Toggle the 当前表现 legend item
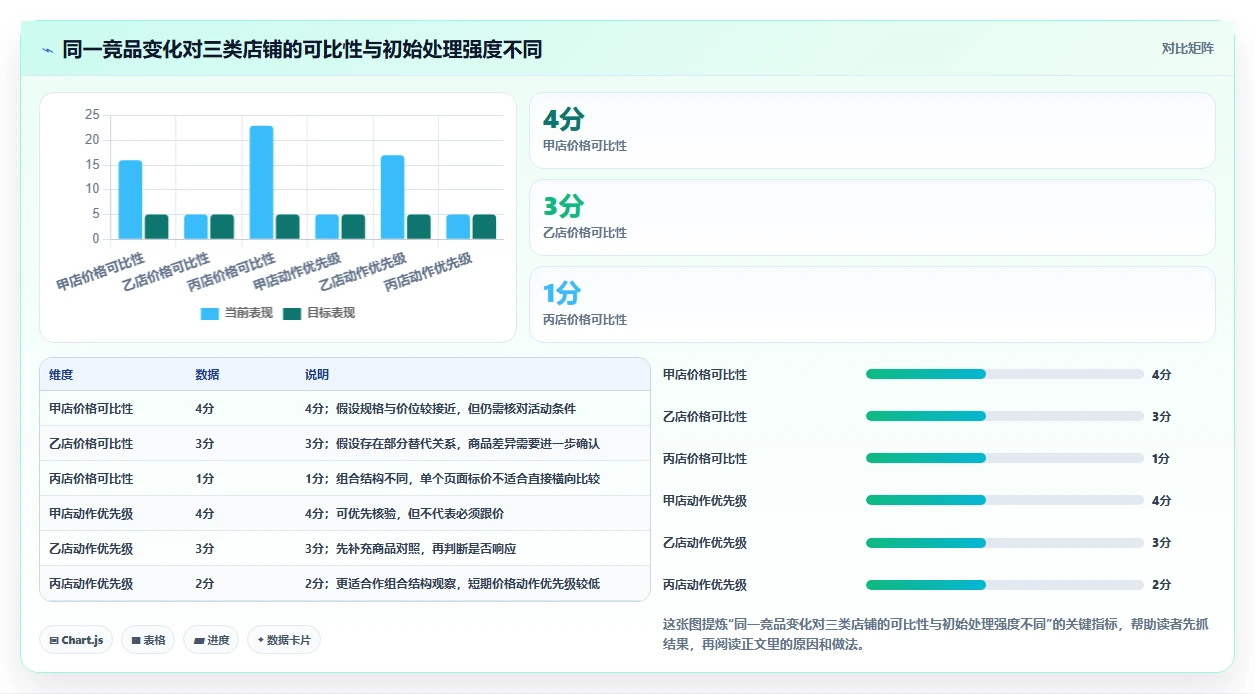The image size is (1255, 694). tap(236, 313)
